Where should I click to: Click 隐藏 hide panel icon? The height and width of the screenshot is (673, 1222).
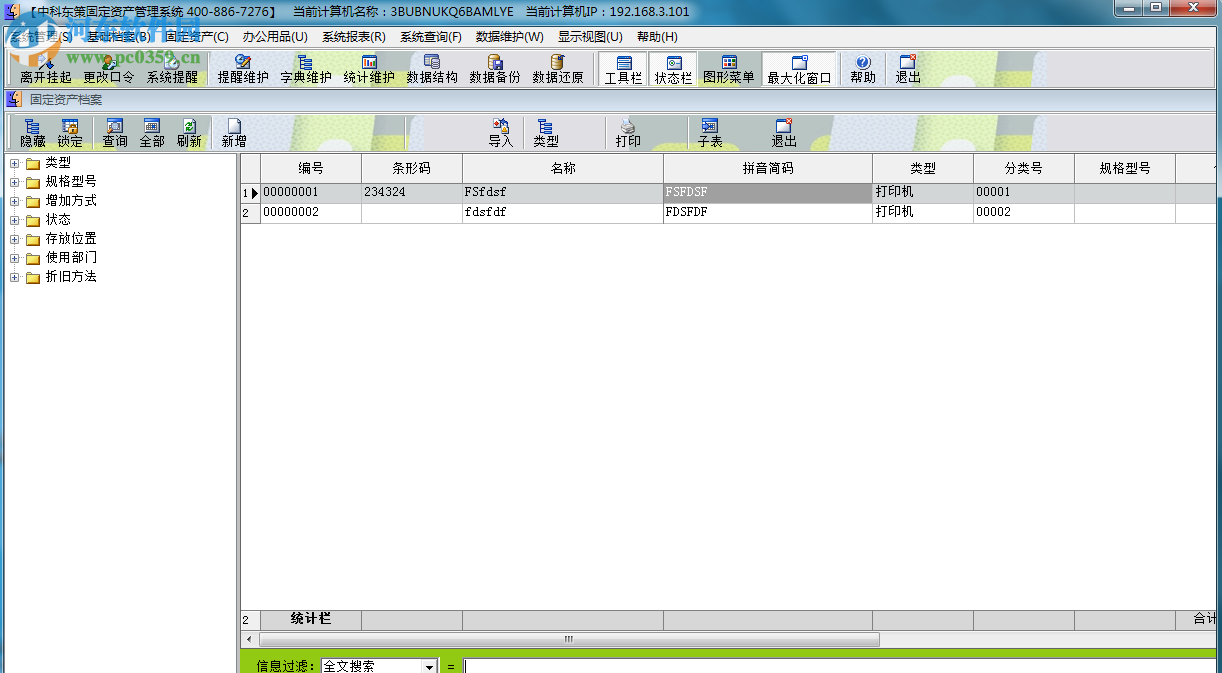coord(33,133)
